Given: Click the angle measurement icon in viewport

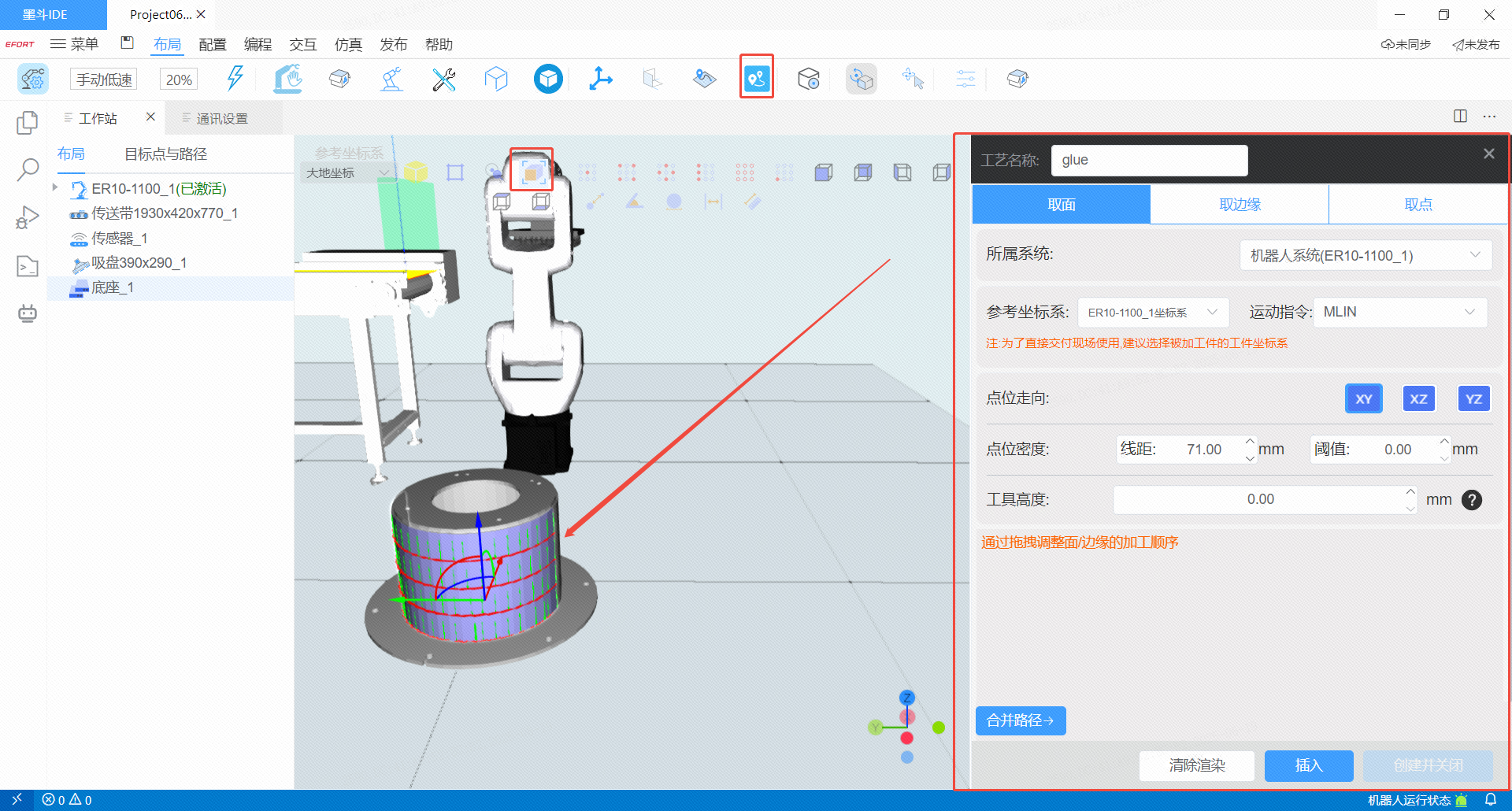Looking at the screenshot, I should click(x=635, y=202).
